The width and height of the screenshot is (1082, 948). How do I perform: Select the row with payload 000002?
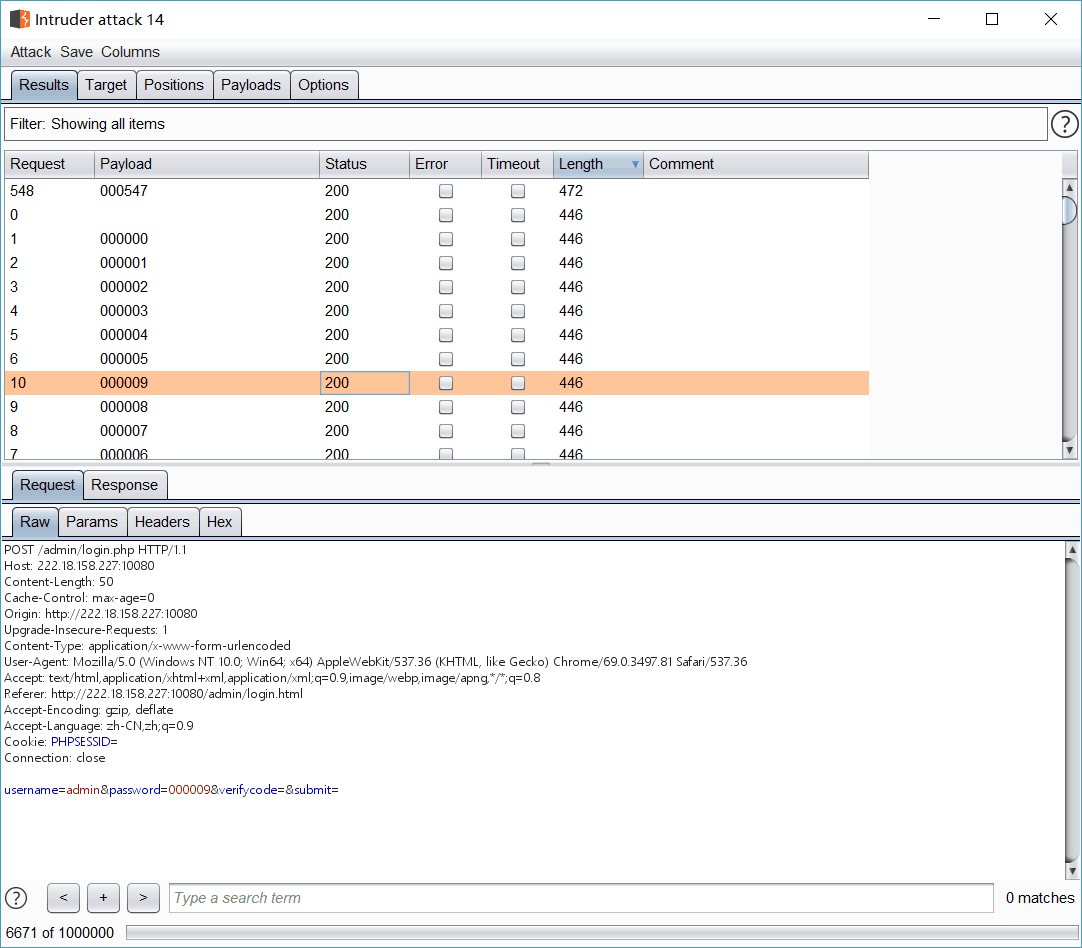pos(436,287)
